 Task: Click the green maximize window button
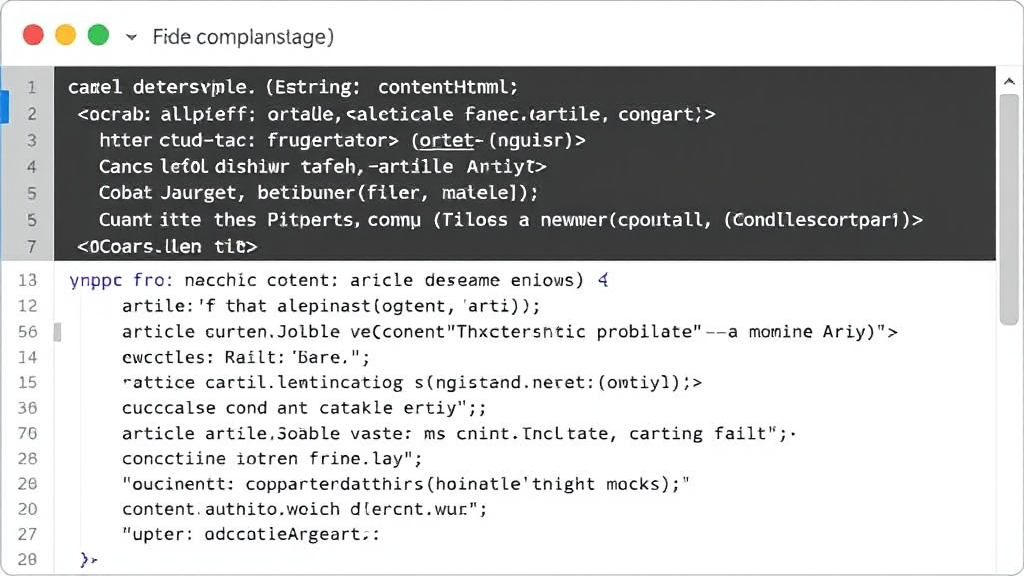[x=98, y=36]
